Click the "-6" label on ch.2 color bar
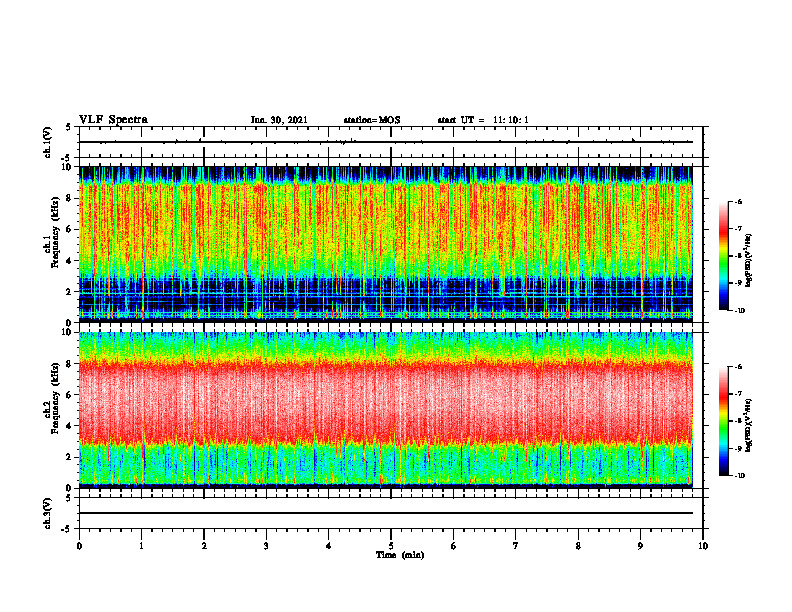Screen dimensions: 792x612 (x=738, y=367)
